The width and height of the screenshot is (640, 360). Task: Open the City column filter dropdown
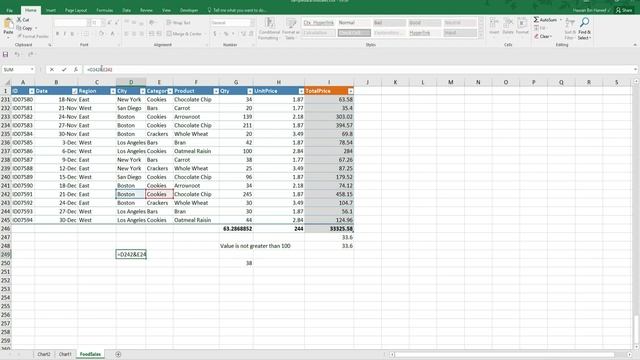[142, 91]
